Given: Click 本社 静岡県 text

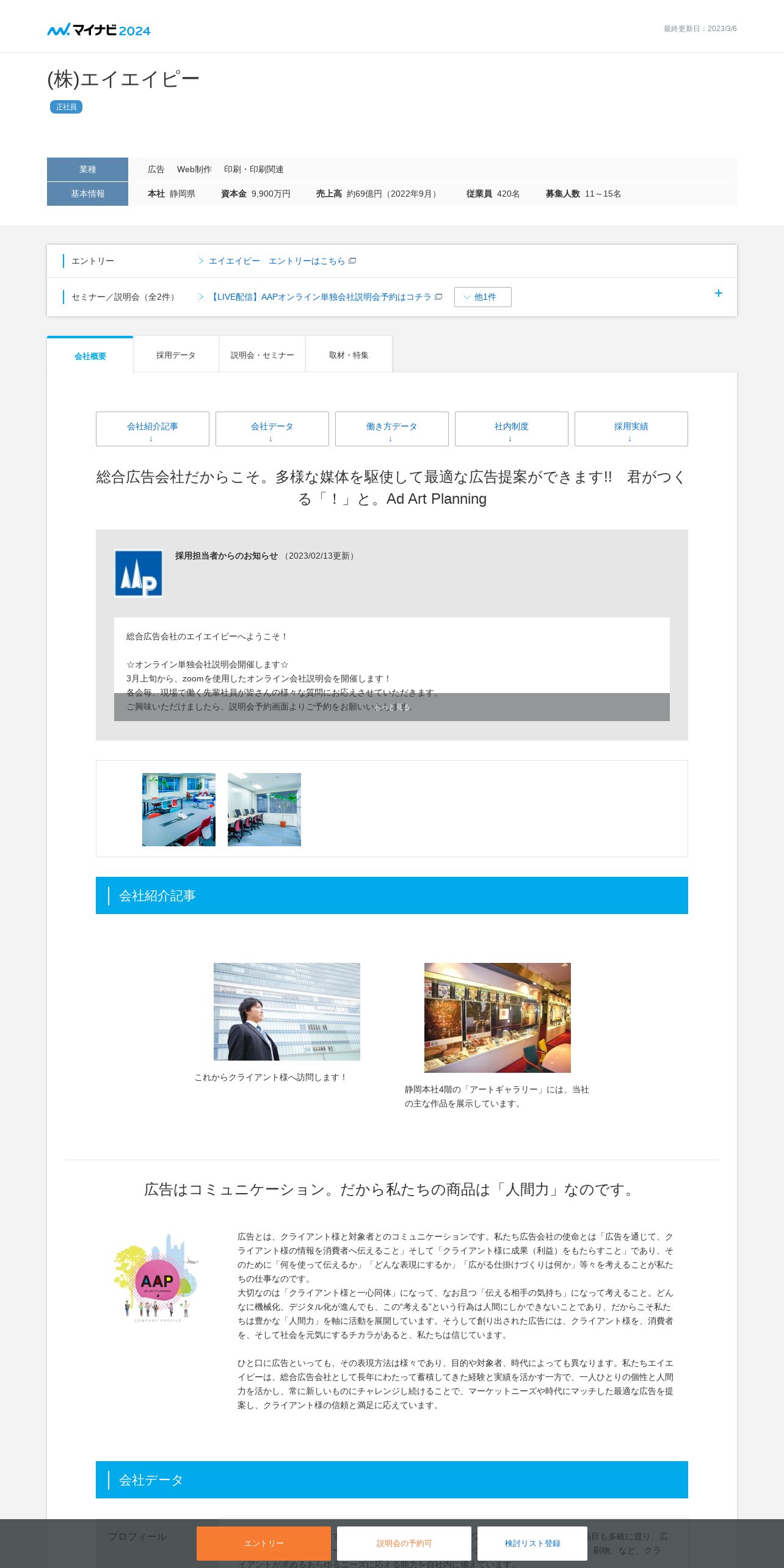Looking at the screenshot, I should (x=172, y=194).
